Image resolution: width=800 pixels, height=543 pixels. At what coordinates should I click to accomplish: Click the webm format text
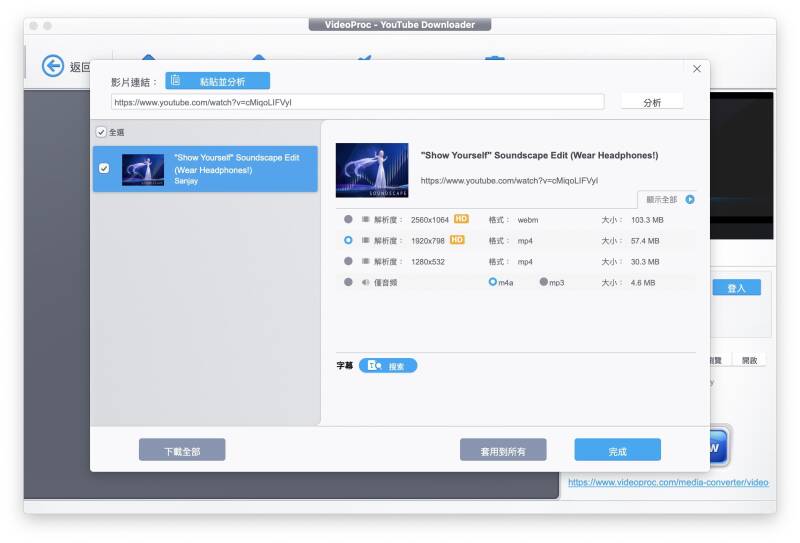pyautogui.click(x=528, y=220)
